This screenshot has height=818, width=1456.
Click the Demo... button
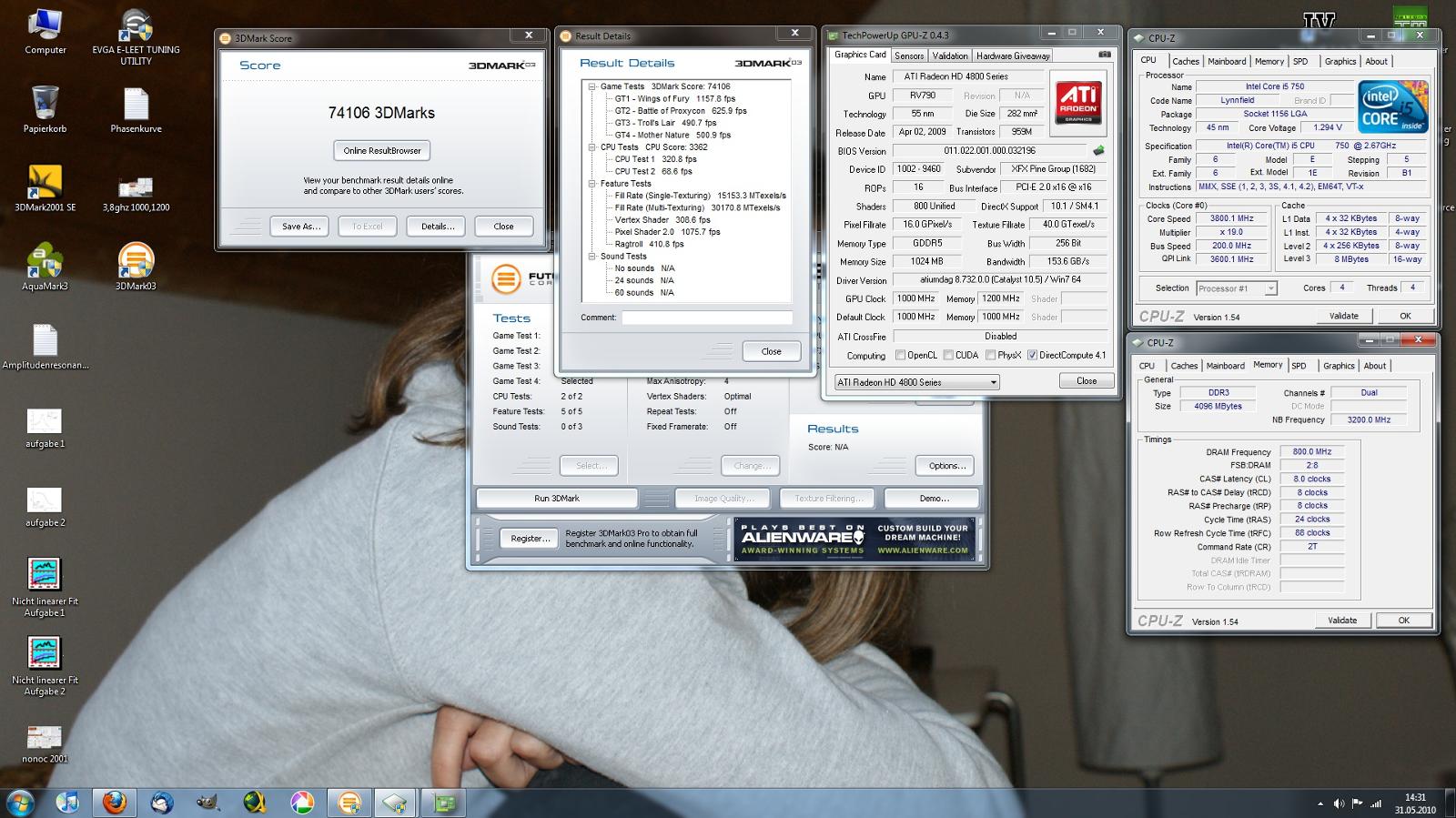[934, 498]
